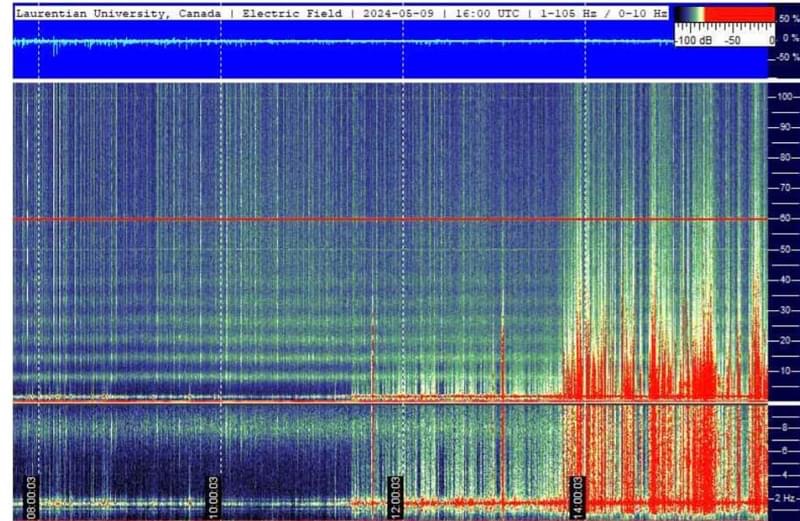Image resolution: width=800 pixels, height=521 pixels.
Task: Click the 100 Hz frequency axis label
Action: click(783, 97)
